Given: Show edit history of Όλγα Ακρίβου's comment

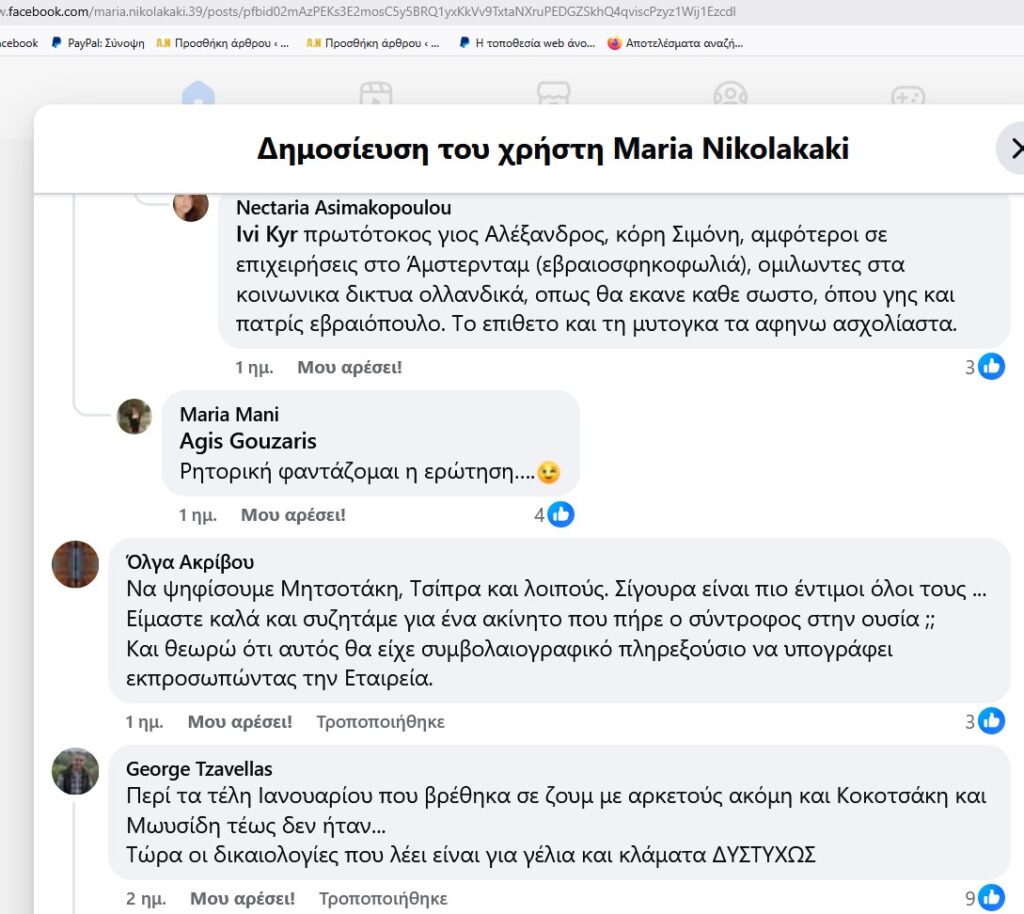Looking at the screenshot, I should tap(381, 721).
